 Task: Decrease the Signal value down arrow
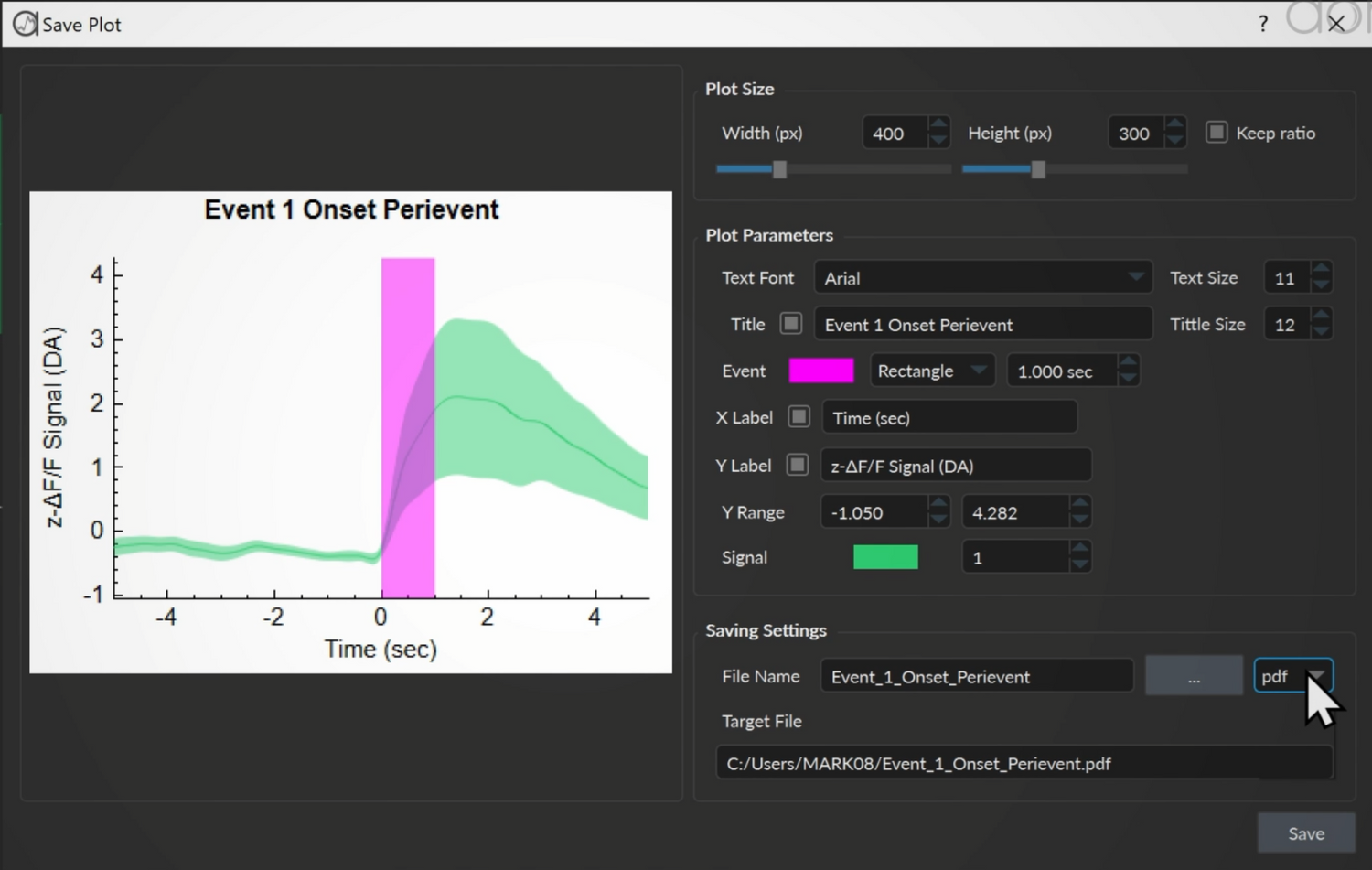(1080, 565)
